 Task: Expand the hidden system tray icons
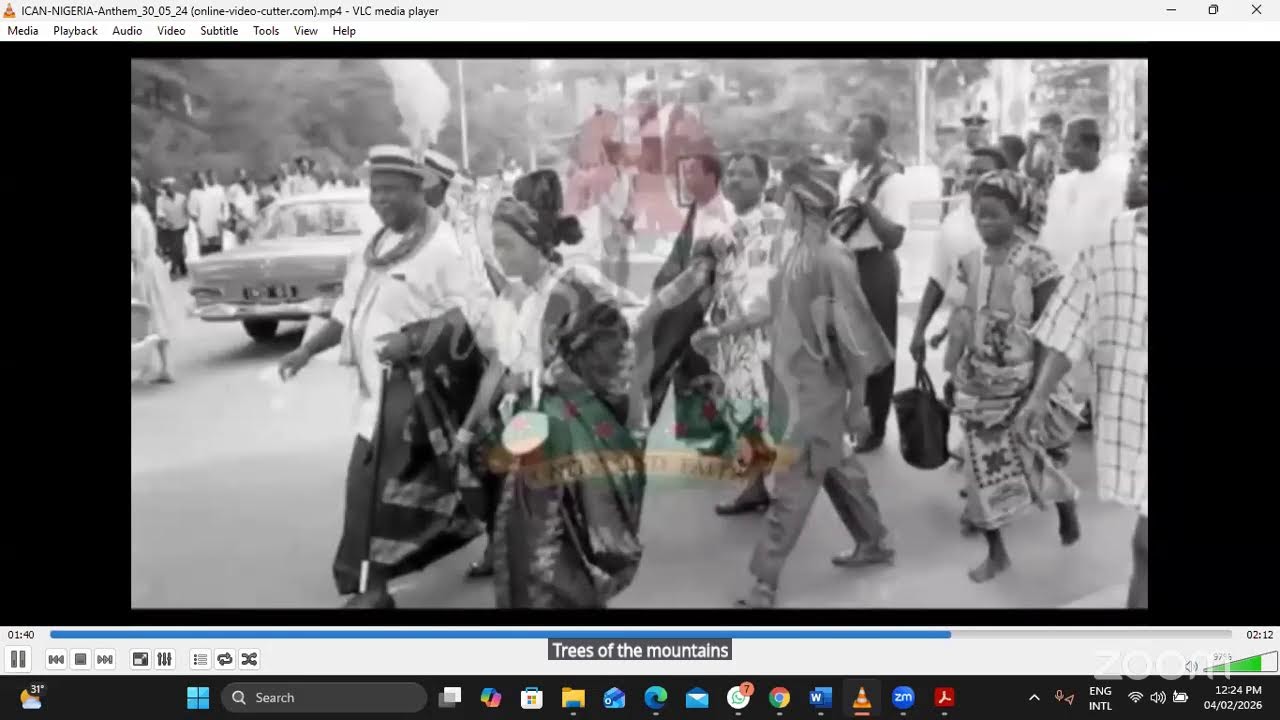tap(1034, 698)
